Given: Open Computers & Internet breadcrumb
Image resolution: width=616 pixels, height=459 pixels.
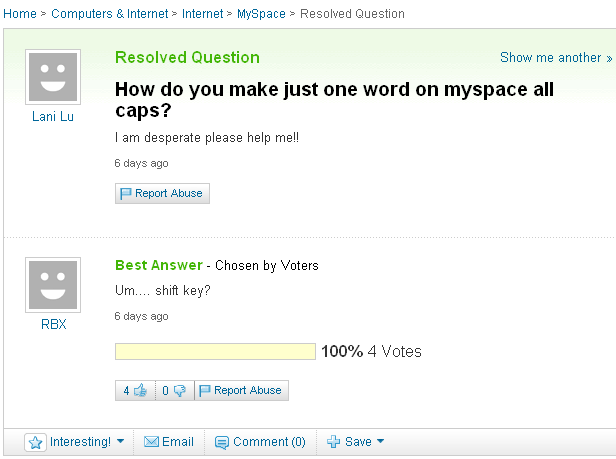Looking at the screenshot, I should click(110, 14).
